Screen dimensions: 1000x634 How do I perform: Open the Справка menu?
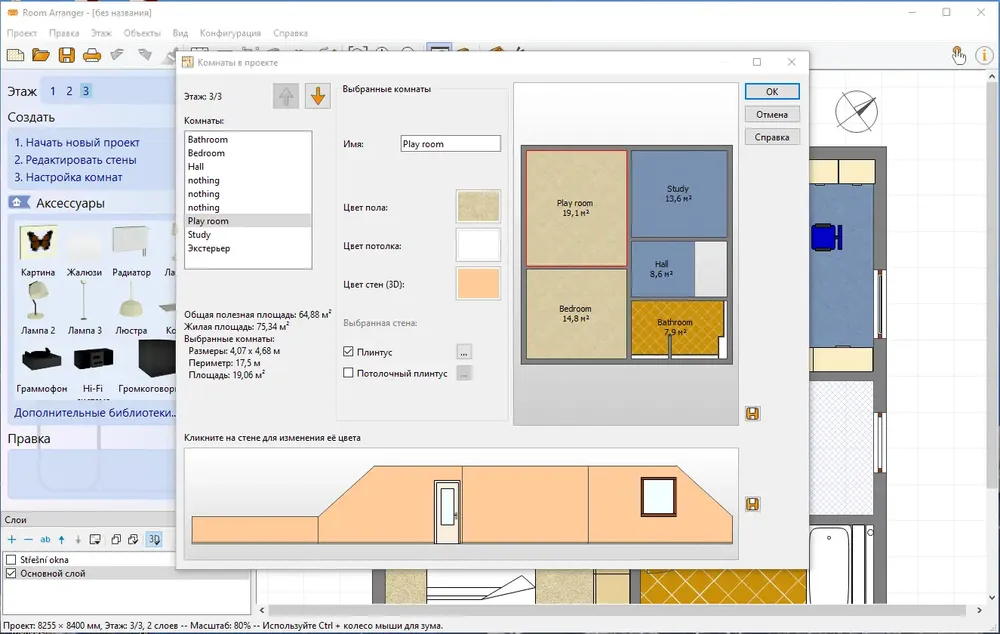point(290,33)
